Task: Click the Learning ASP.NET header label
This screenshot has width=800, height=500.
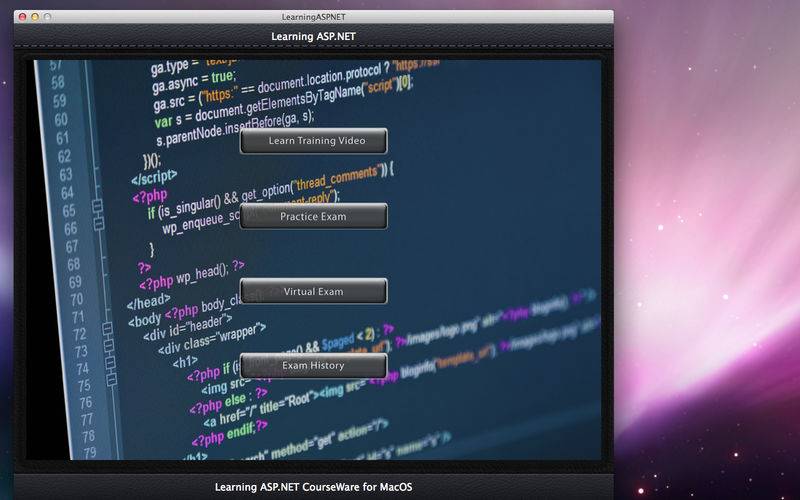Action: pos(313,37)
